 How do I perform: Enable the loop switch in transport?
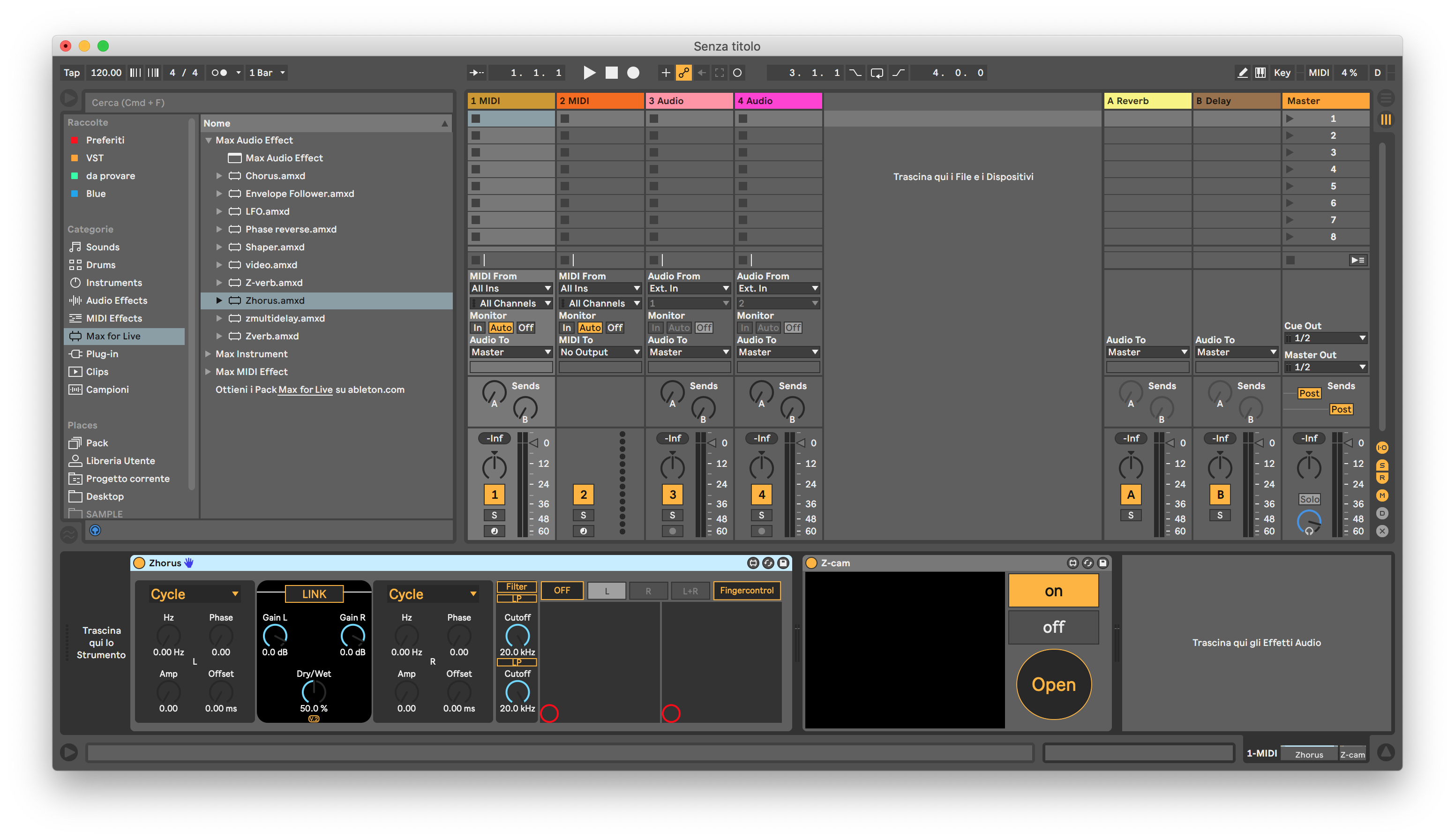point(877,73)
